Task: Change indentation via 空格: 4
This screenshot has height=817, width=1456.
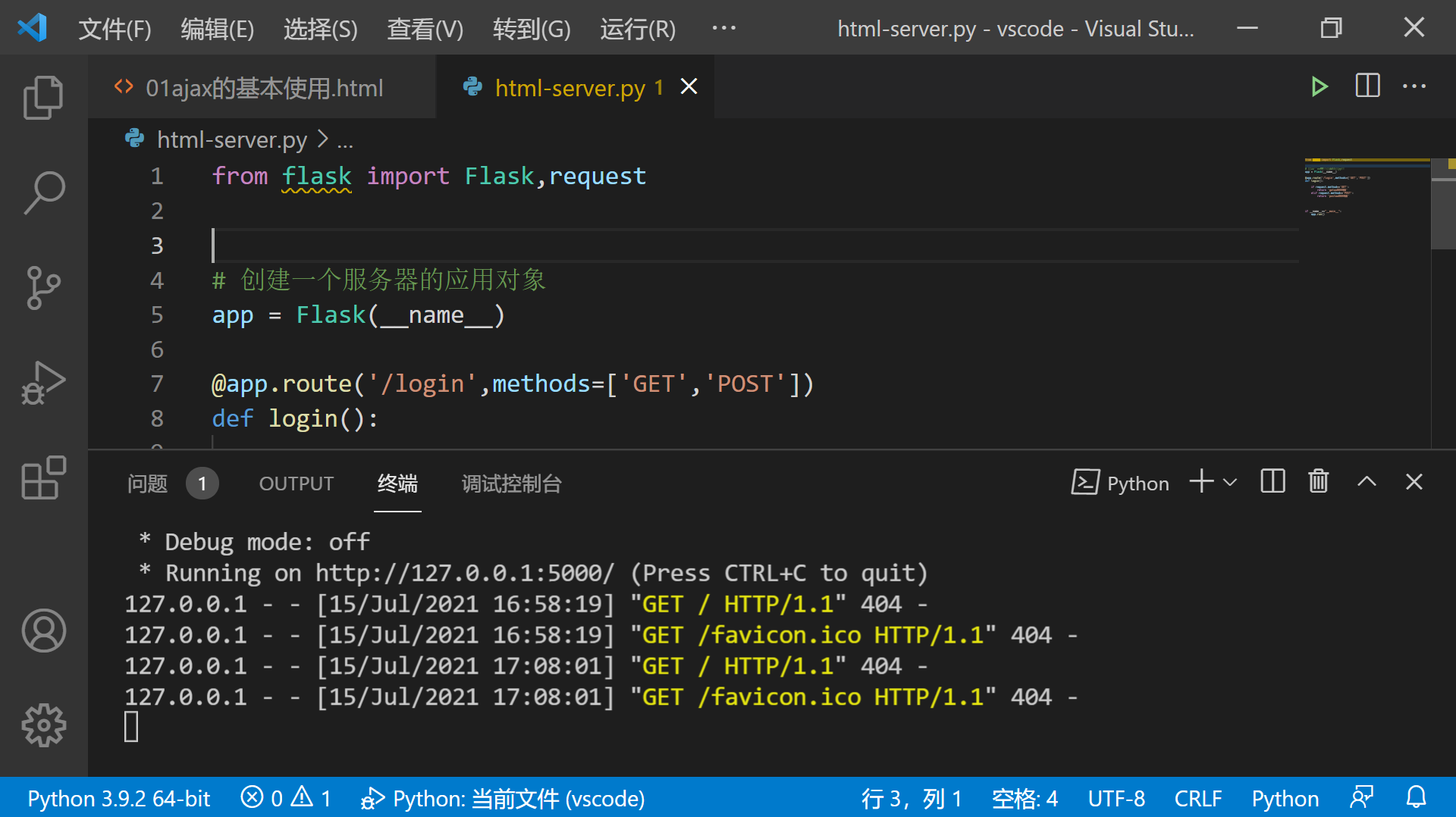Action: coord(1025,798)
